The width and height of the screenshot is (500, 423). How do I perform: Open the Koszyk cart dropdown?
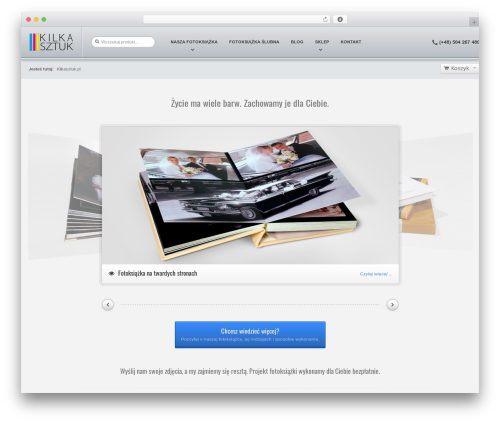pos(460,68)
